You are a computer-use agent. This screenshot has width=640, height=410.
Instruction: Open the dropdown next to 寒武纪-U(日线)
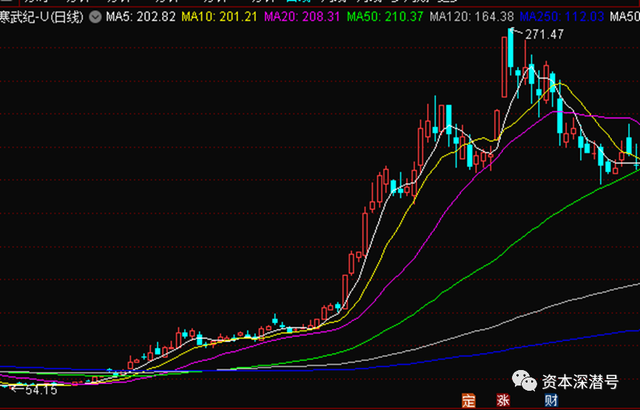pos(95,17)
